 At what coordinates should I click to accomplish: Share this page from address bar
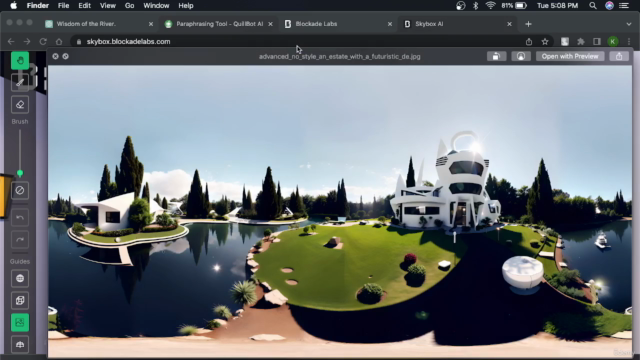(x=529, y=42)
